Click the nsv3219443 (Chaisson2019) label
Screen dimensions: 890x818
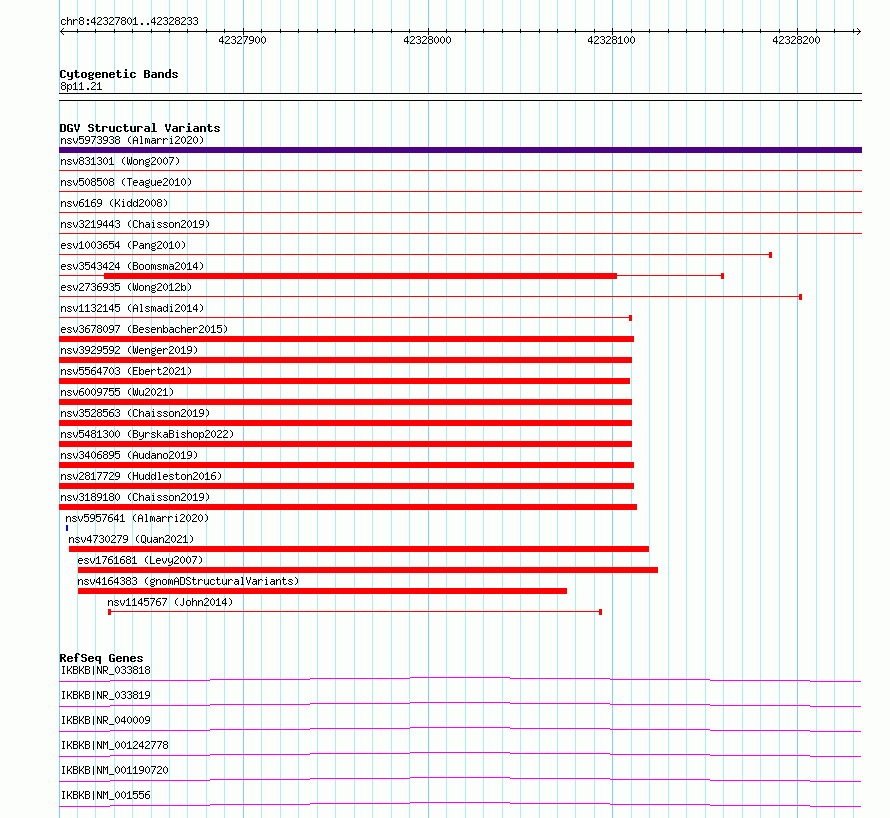tap(135, 224)
